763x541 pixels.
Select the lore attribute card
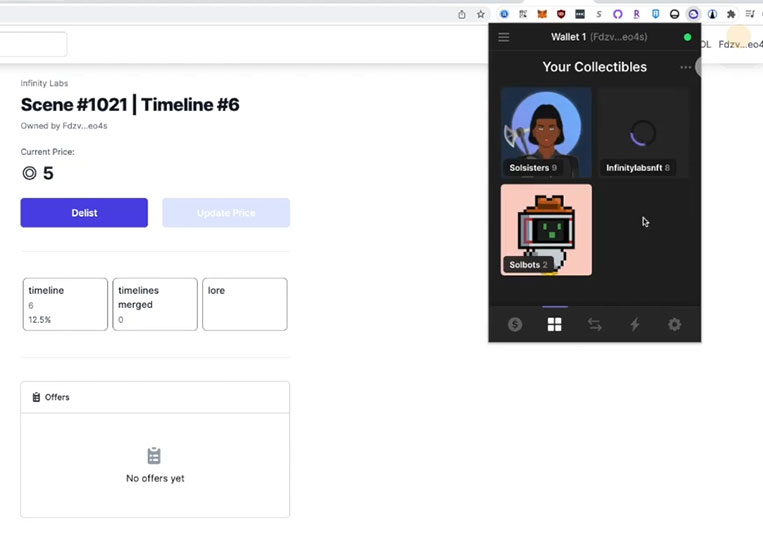245,304
